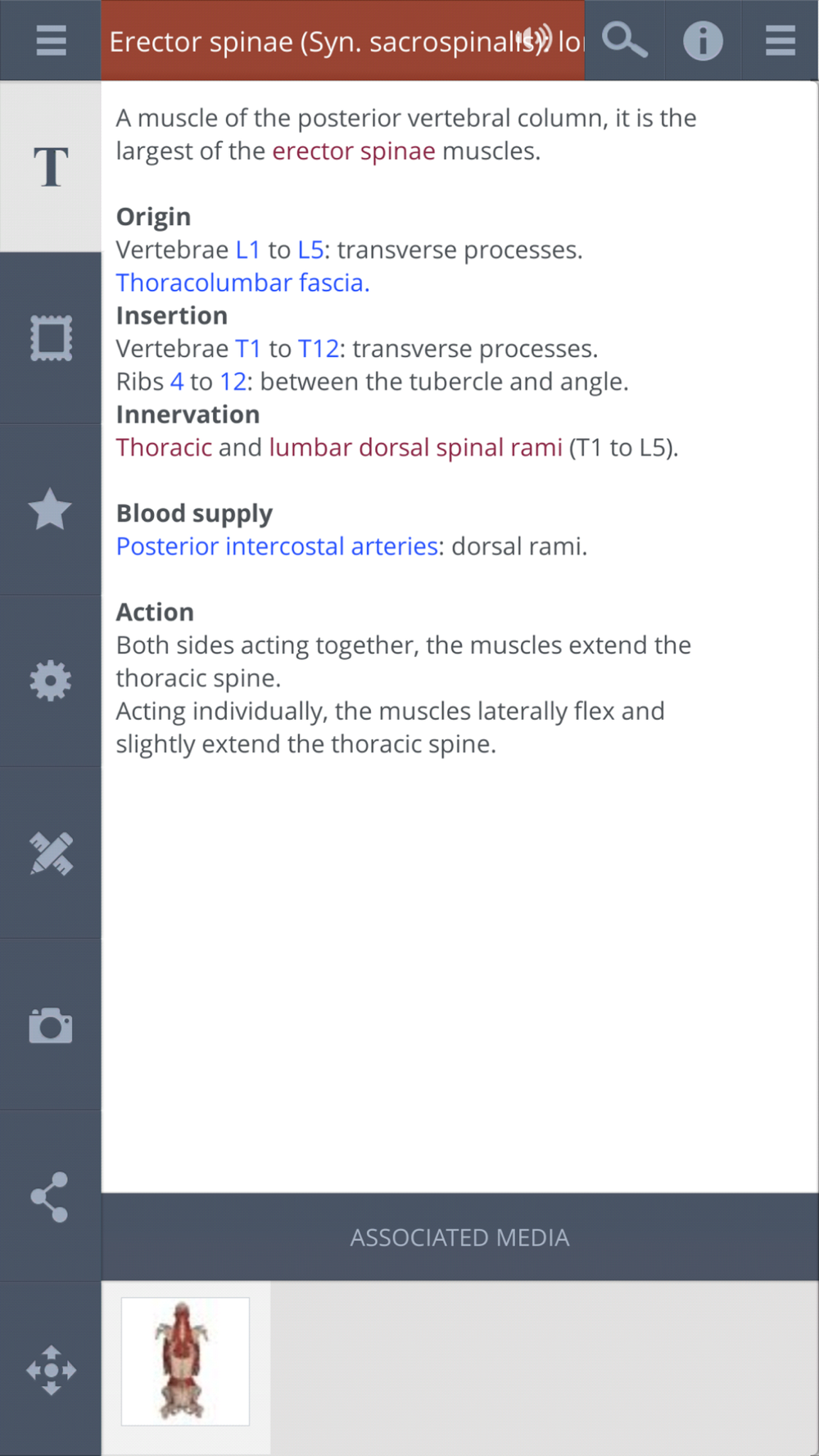Select the Text panel T icon

(51, 167)
